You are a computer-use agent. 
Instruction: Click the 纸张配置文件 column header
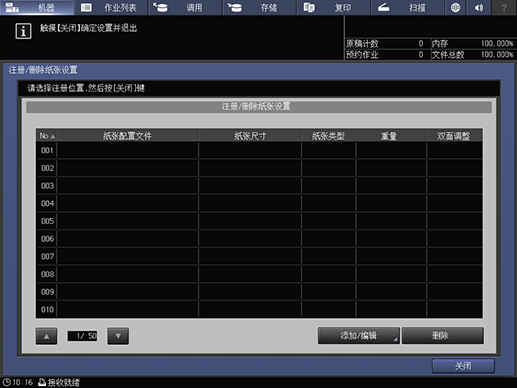click(127, 136)
